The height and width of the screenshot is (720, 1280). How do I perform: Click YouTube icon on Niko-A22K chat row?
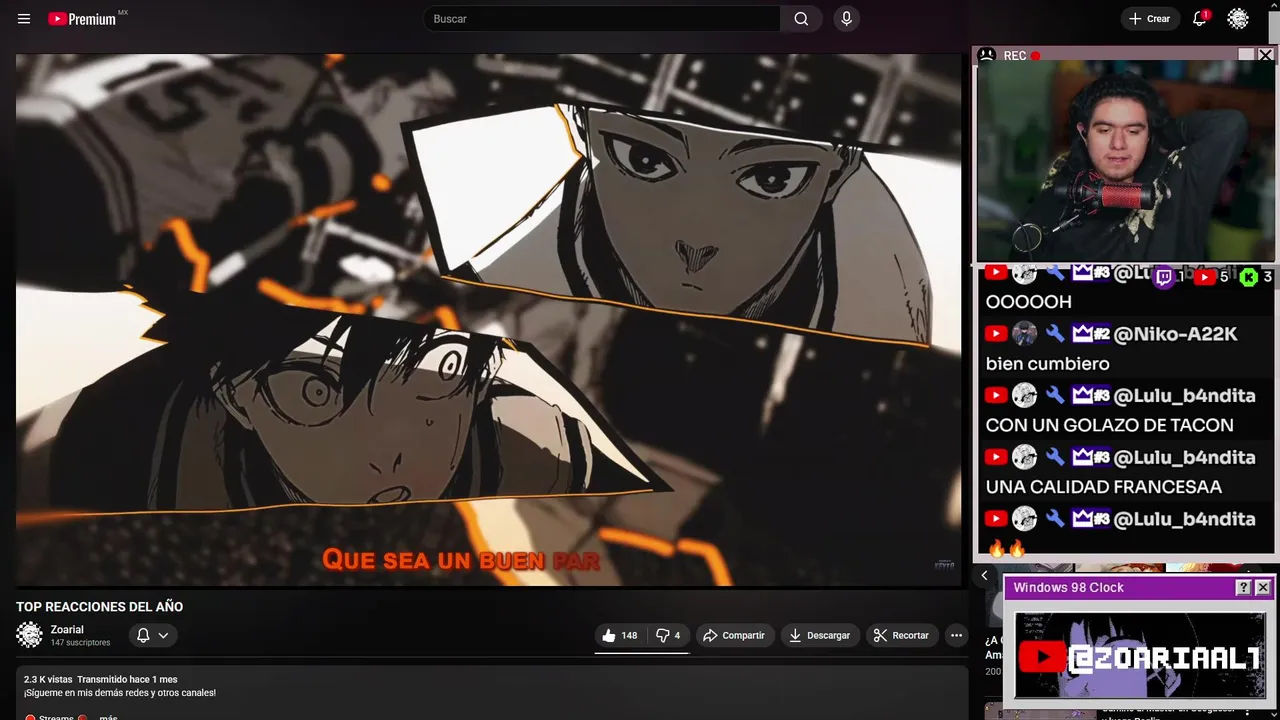click(x=995, y=334)
